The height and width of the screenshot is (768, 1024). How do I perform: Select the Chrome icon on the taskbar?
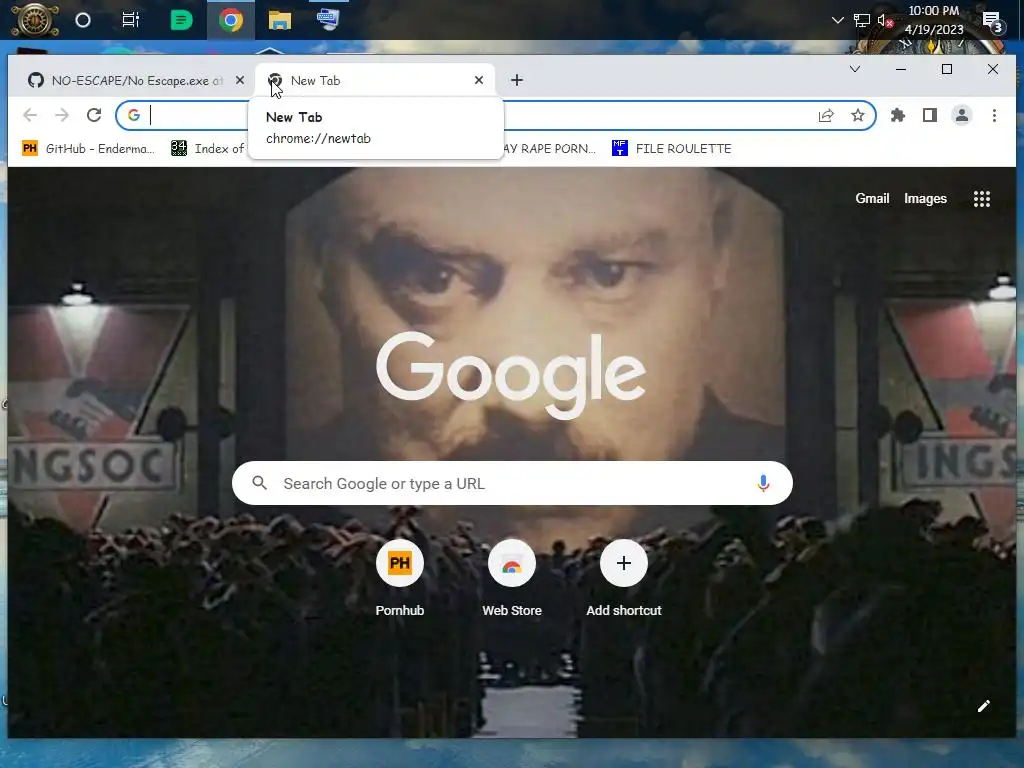231,20
